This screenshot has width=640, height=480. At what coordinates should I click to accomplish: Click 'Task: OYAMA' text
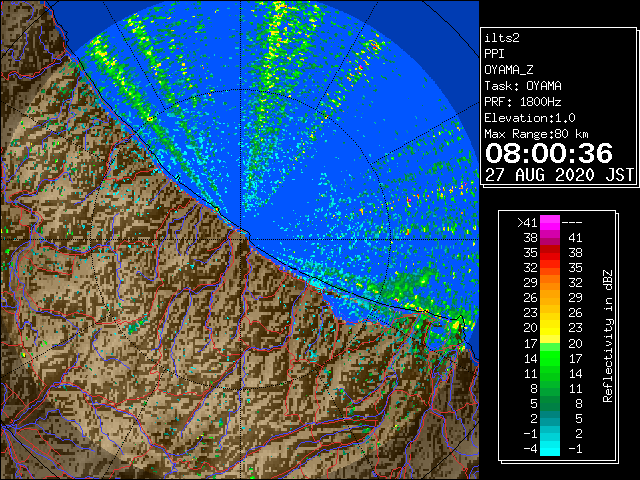point(523,86)
